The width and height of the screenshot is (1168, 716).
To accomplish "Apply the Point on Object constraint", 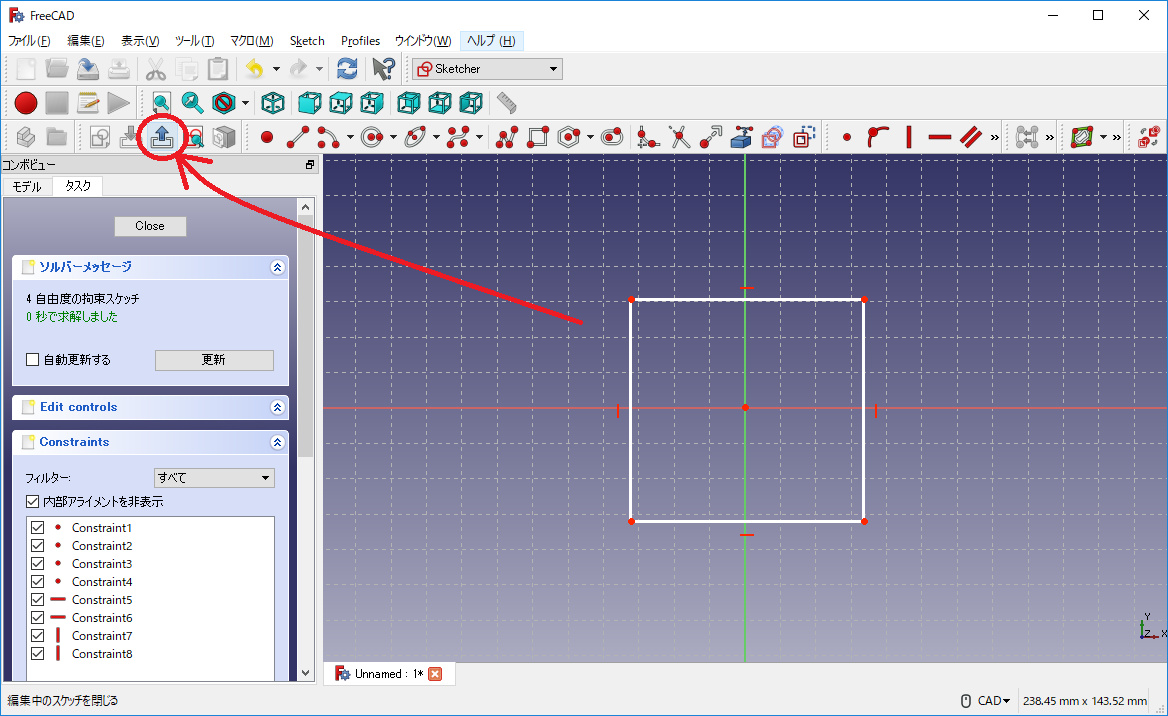I will tap(878, 137).
